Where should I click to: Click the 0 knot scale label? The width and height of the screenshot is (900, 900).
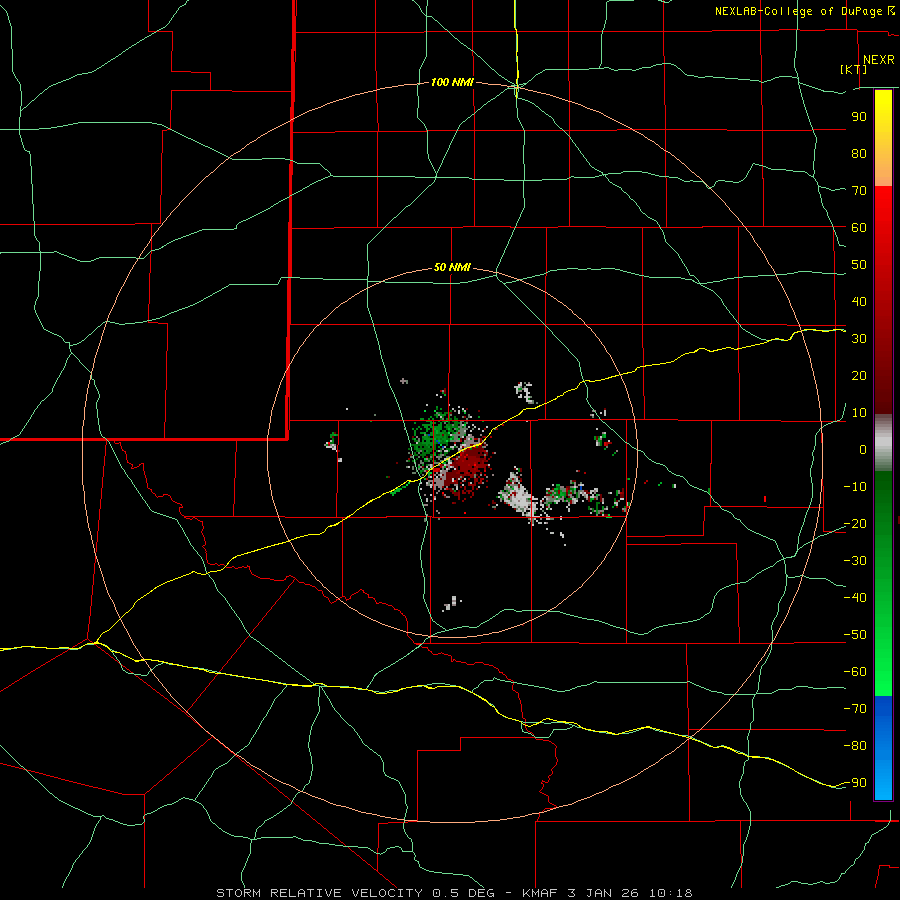[863, 450]
